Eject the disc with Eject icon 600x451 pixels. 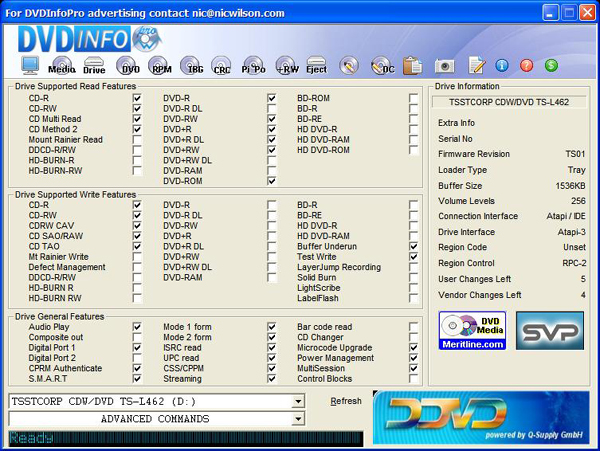(x=316, y=65)
